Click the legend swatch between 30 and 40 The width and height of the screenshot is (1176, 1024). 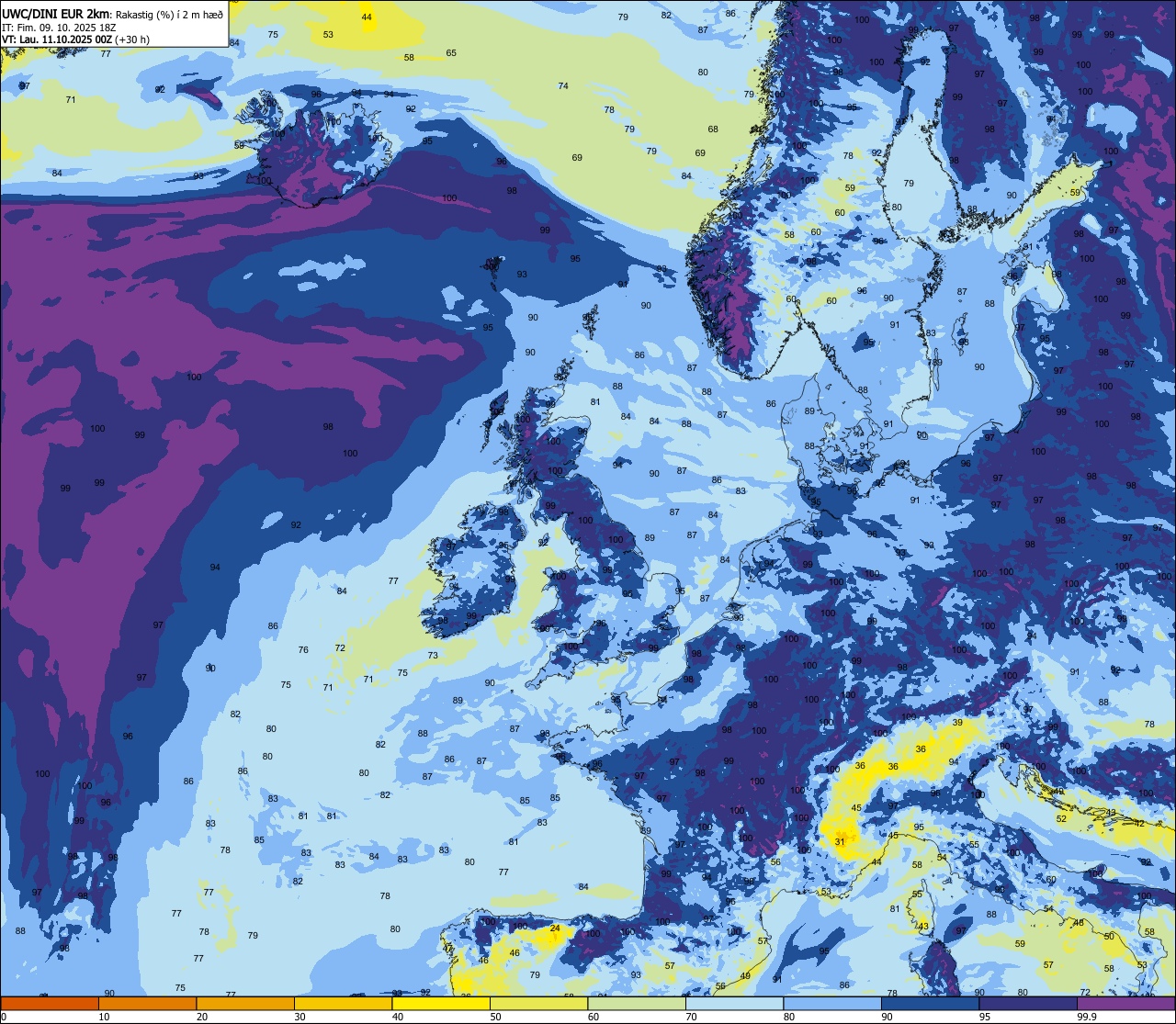[343, 1004]
